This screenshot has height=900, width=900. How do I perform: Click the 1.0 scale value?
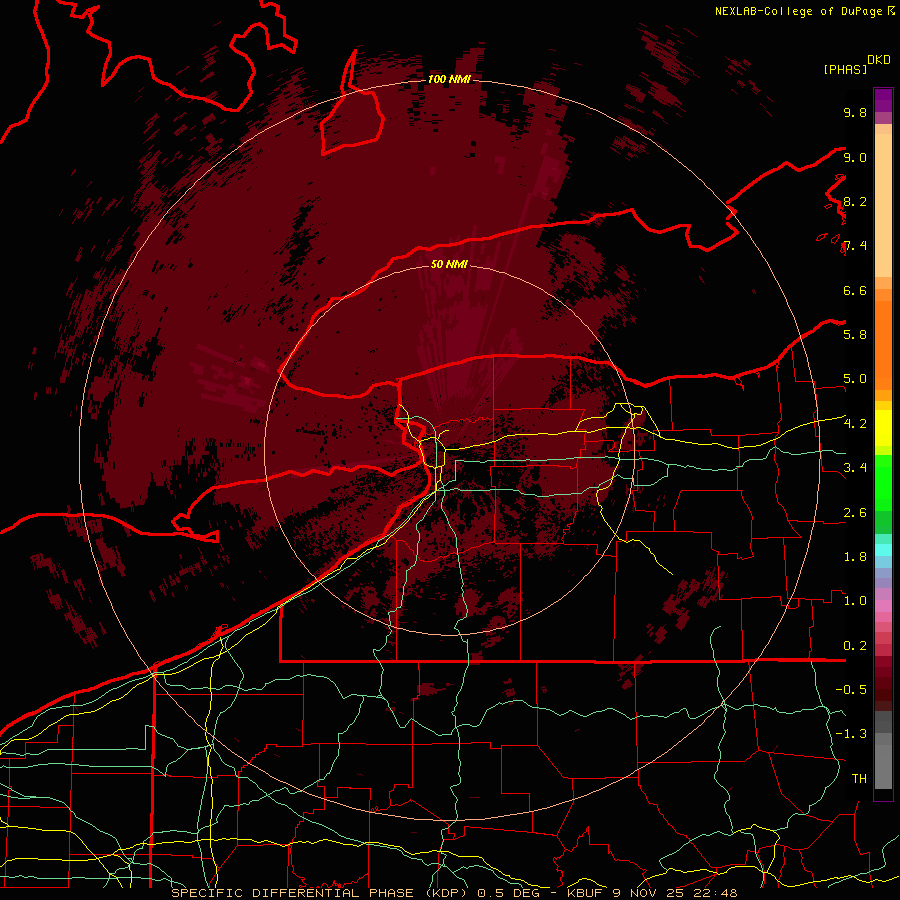point(855,601)
